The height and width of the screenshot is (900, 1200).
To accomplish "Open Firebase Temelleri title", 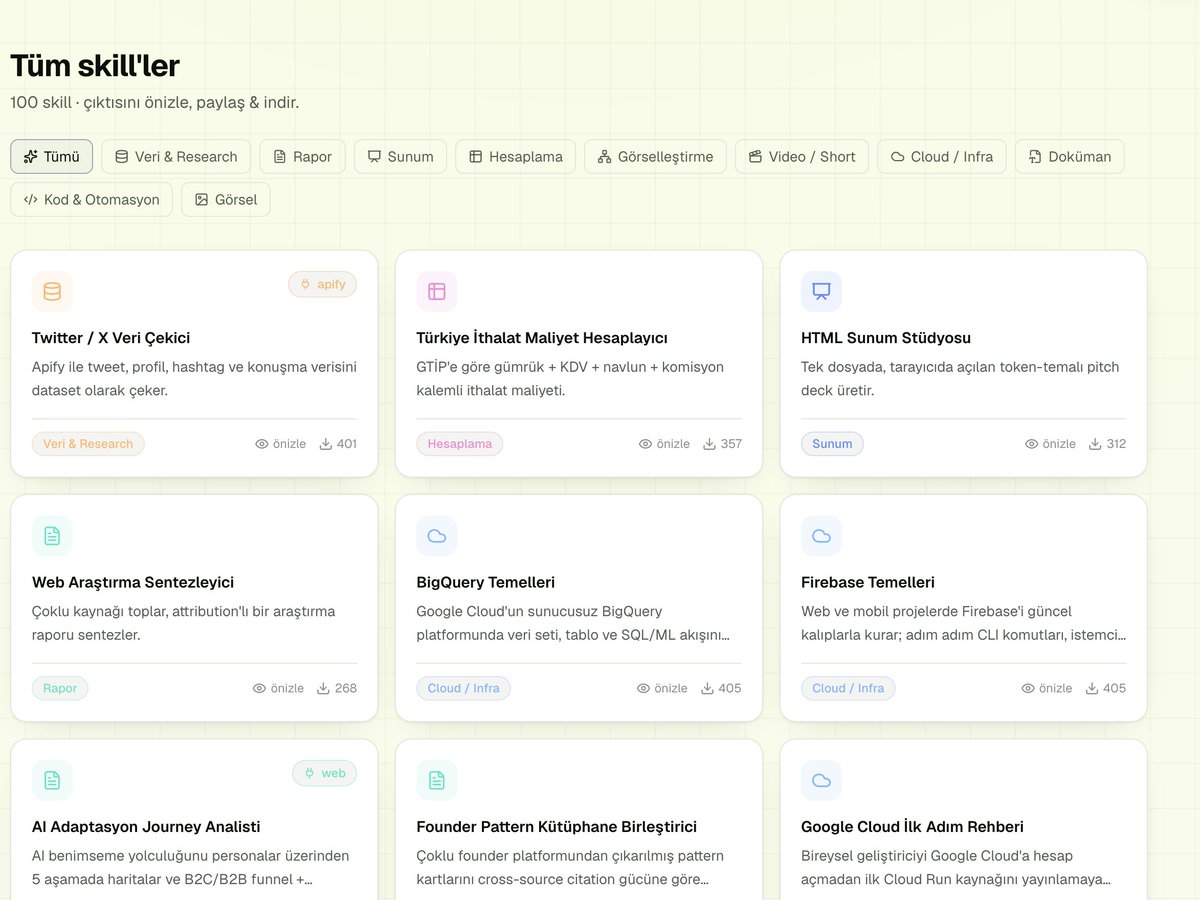I will pyautogui.click(x=868, y=582).
